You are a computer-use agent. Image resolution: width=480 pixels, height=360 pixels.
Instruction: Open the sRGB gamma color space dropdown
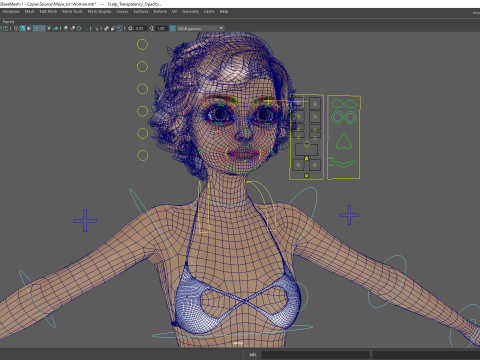click(x=198, y=28)
